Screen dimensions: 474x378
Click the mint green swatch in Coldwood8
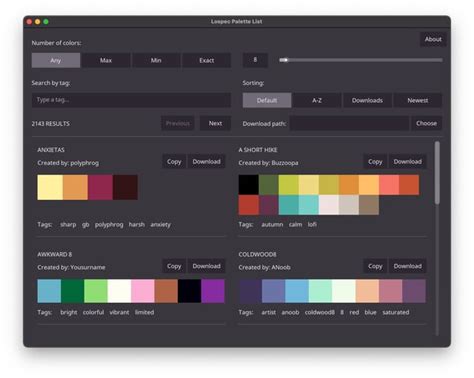320,291
